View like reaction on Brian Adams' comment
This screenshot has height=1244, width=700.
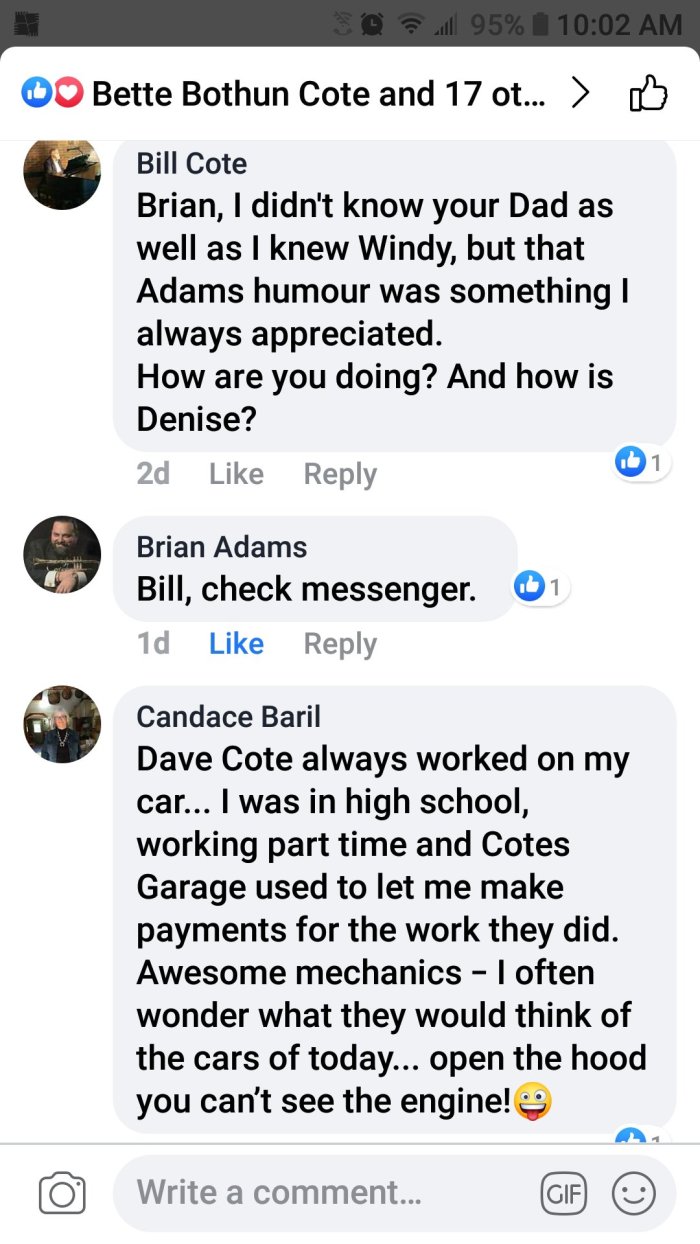pyautogui.click(x=540, y=587)
